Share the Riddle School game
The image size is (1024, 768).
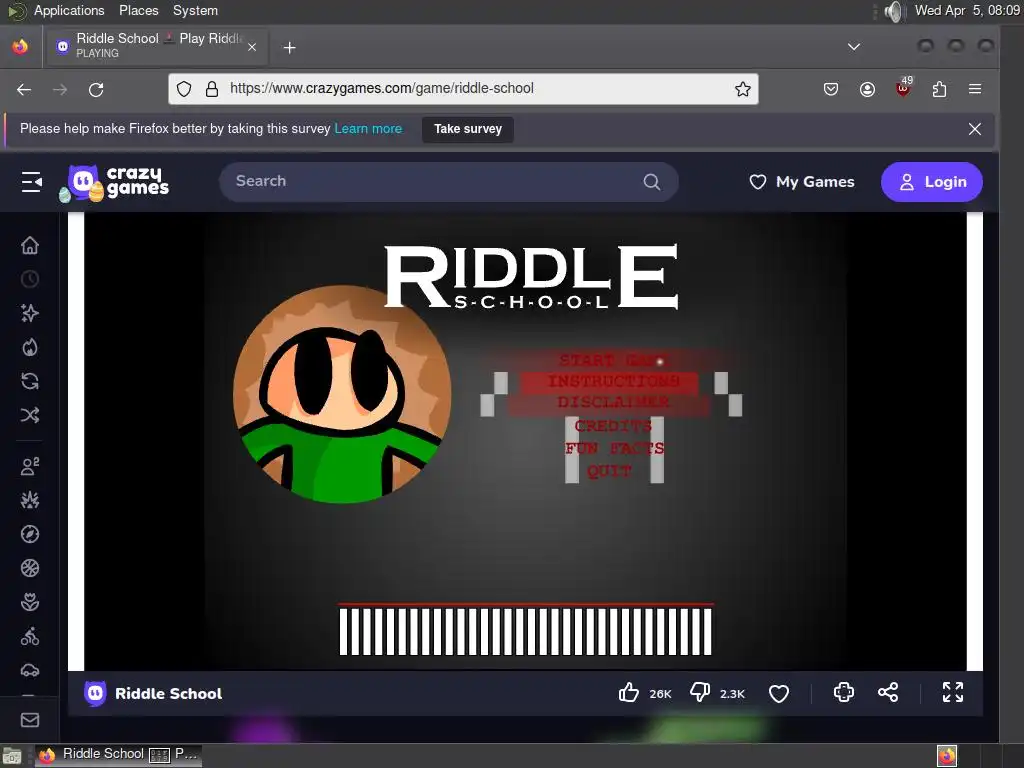pyautogui.click(x=888, y=692)
